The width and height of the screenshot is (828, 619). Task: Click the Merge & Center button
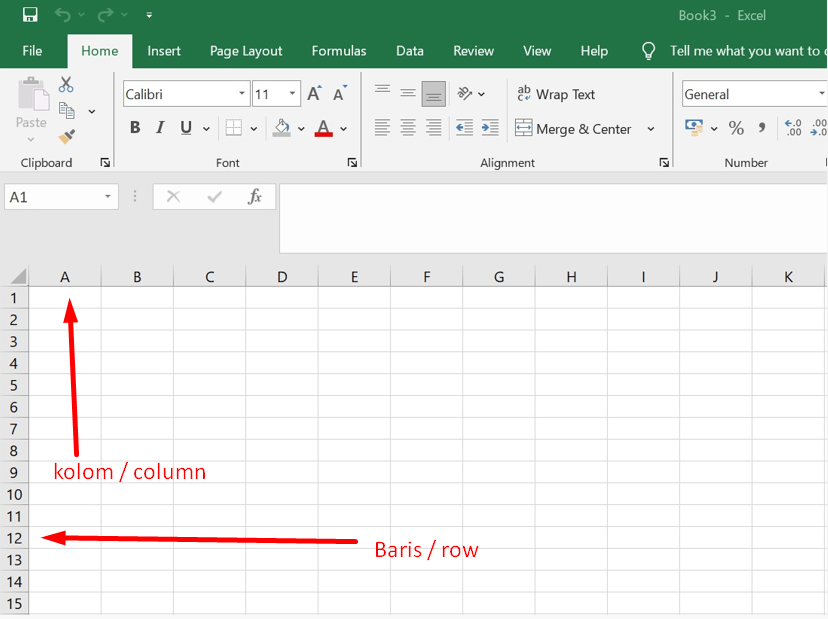573,129
